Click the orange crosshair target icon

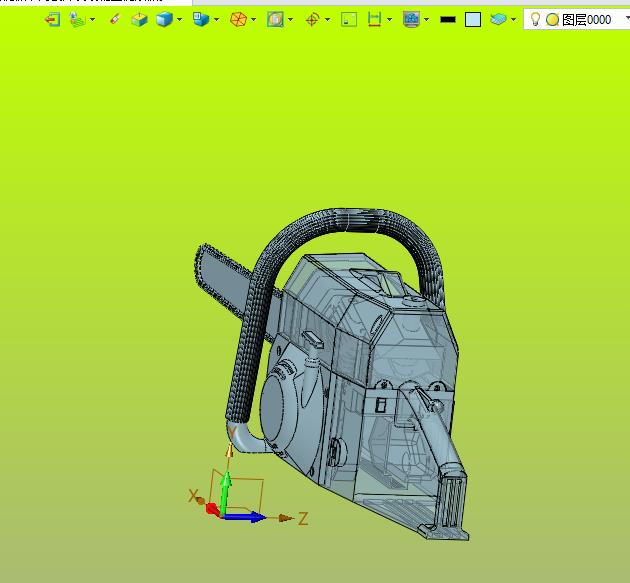point(312,19)
